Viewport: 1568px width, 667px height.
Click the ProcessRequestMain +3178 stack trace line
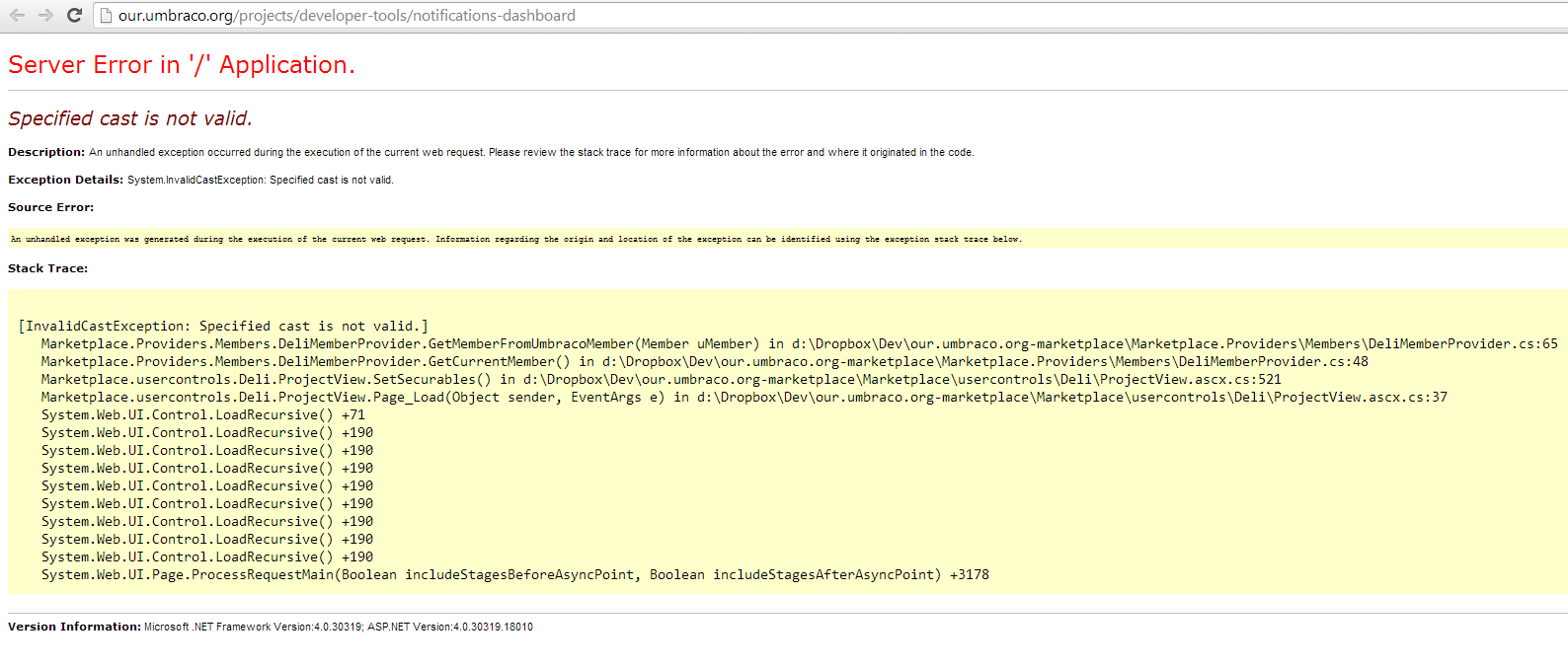[514, 574]
